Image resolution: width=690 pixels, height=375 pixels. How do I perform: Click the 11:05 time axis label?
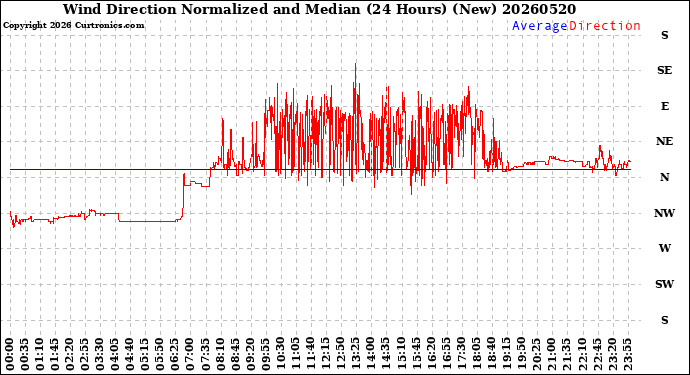coord(297,354)
